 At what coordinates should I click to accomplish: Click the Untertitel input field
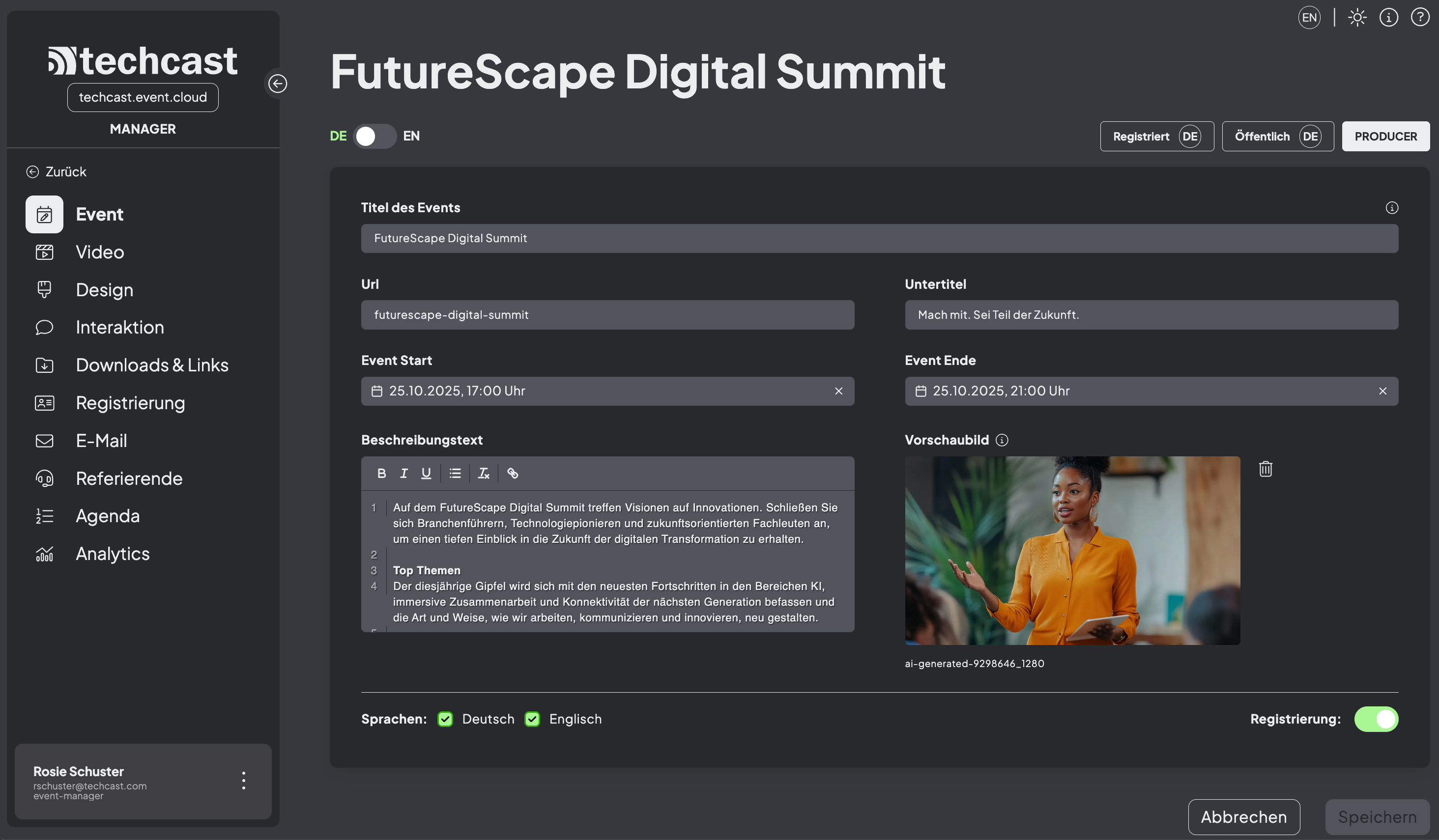pos(1151,315)
